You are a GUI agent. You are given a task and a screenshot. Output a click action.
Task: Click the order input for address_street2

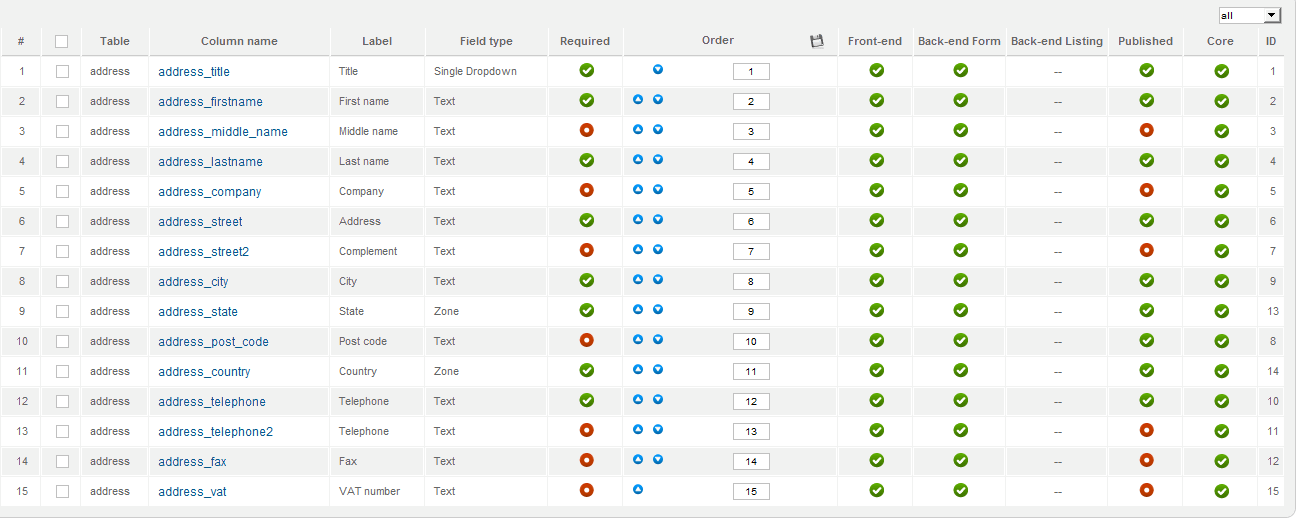751,251
